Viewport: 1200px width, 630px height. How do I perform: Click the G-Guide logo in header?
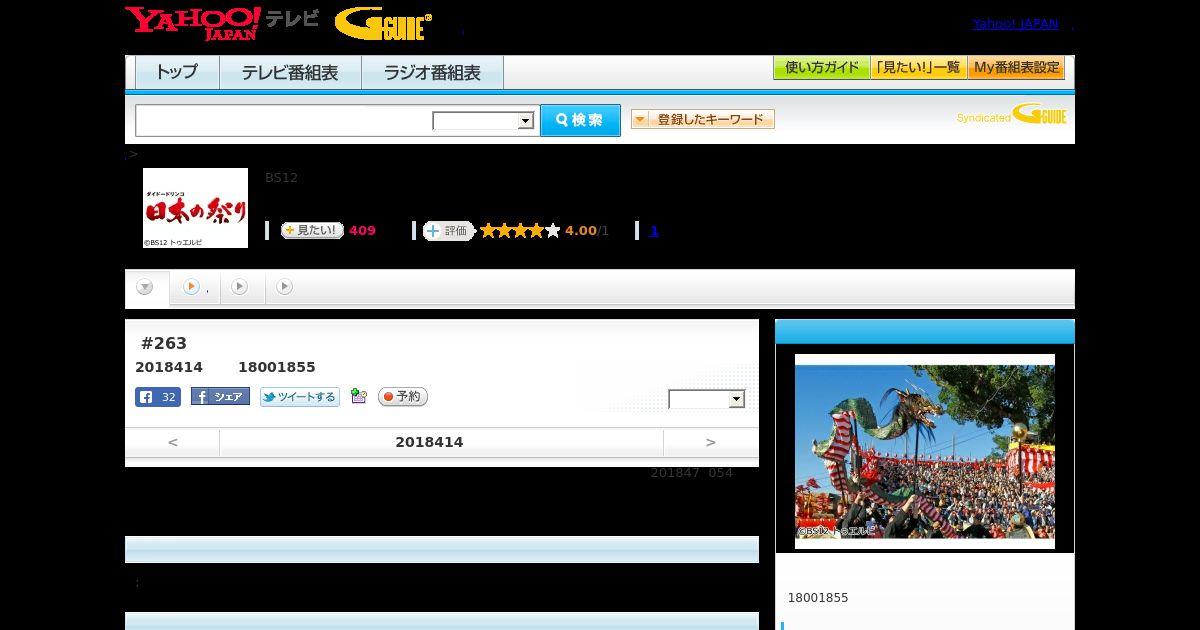(x=383, y=23)
